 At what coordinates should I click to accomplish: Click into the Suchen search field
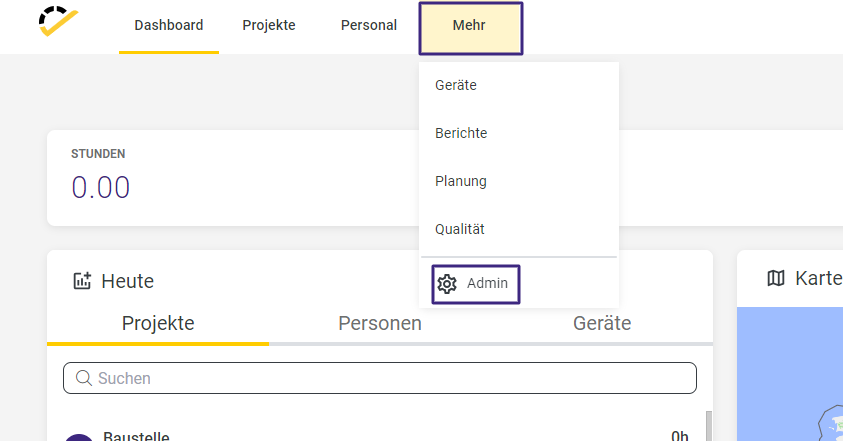tap(380, 378)
